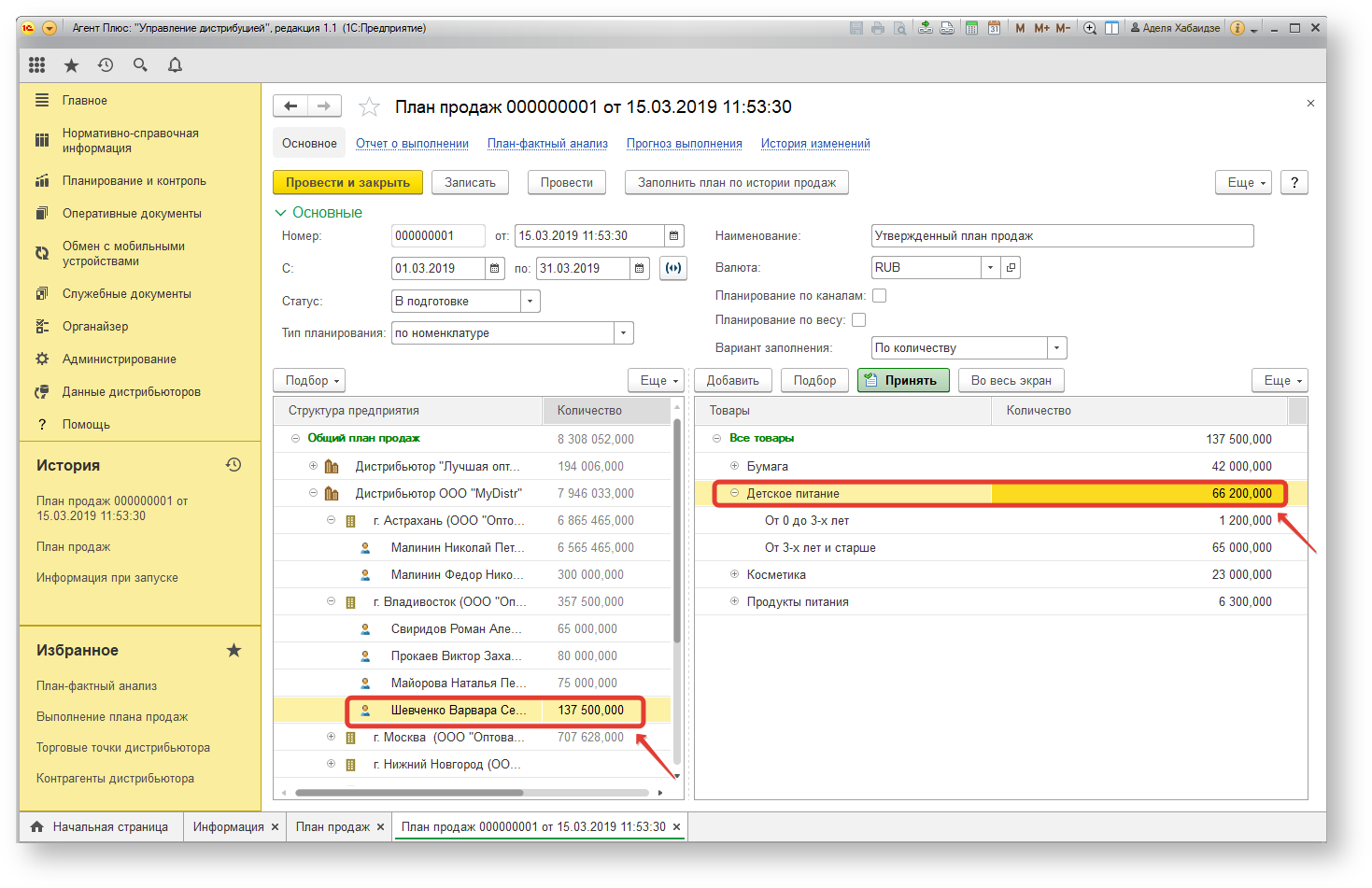This screenshot has width=1372, height=888.
Task: Expand the Бумага goods group
Action: [734, 466]
